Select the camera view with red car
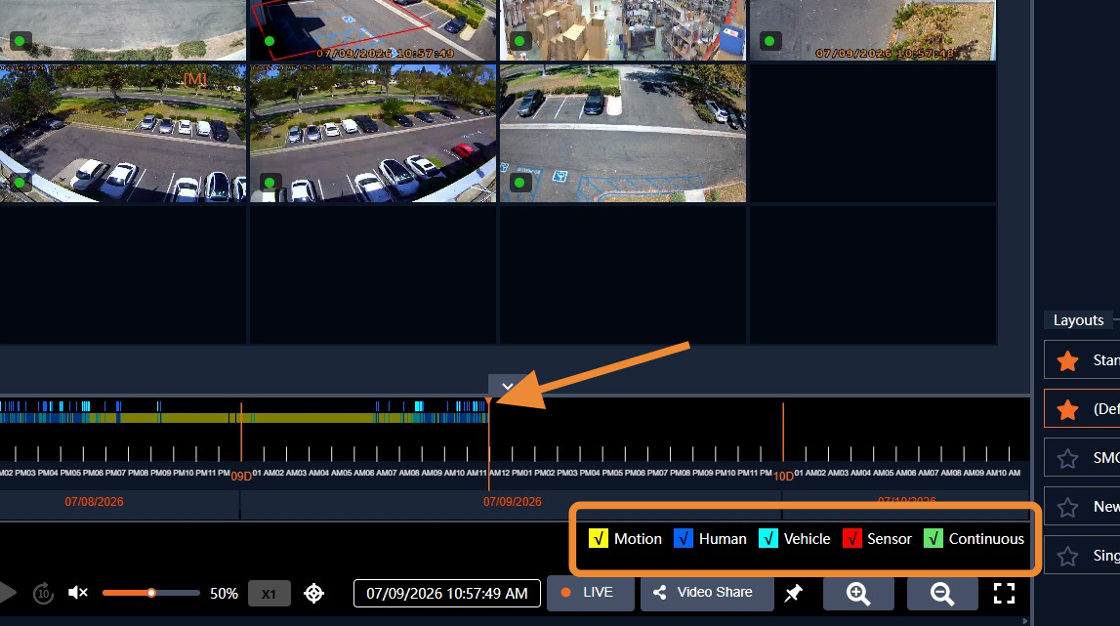This screenshot has height=626, width=1120. pos(373,133)
